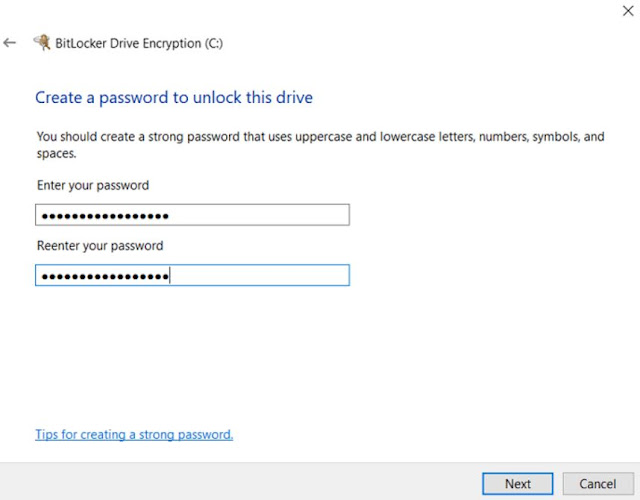
Task: Click the 'BitLocker Drive Encryption (C:)' title text
Action: tap(139, 43)
